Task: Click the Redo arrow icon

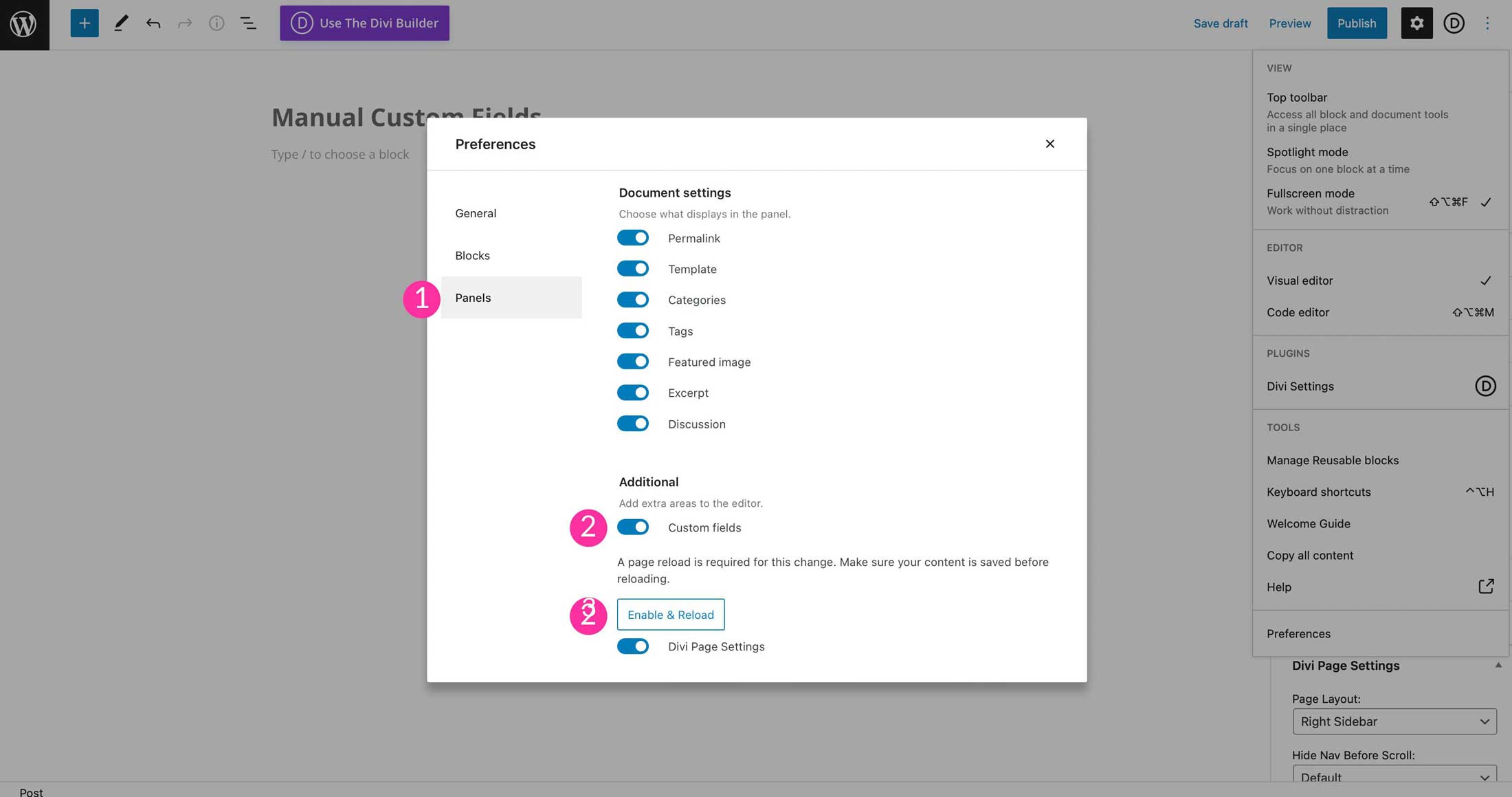Action: coord(184,23)
